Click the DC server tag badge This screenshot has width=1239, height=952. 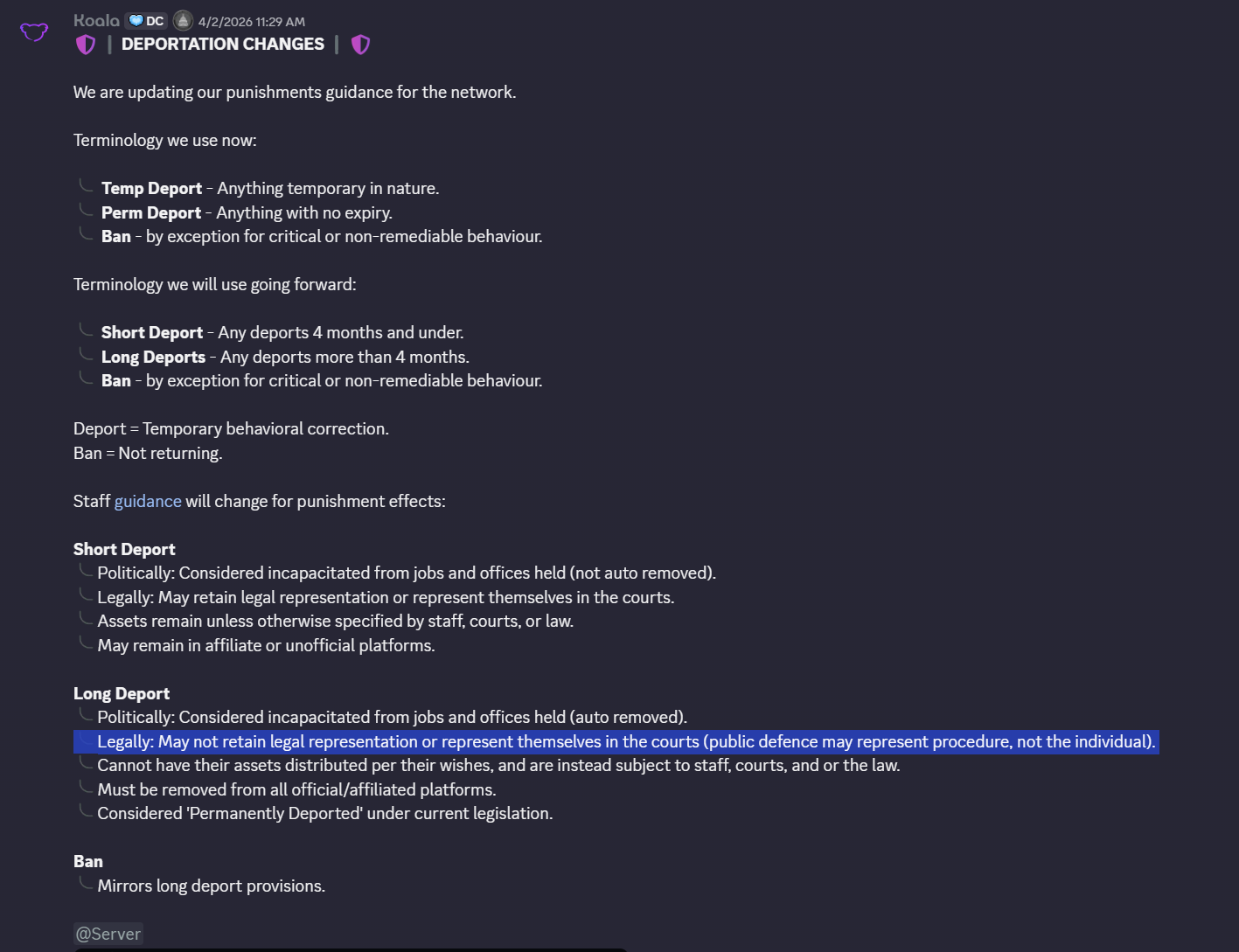point(146,21)
